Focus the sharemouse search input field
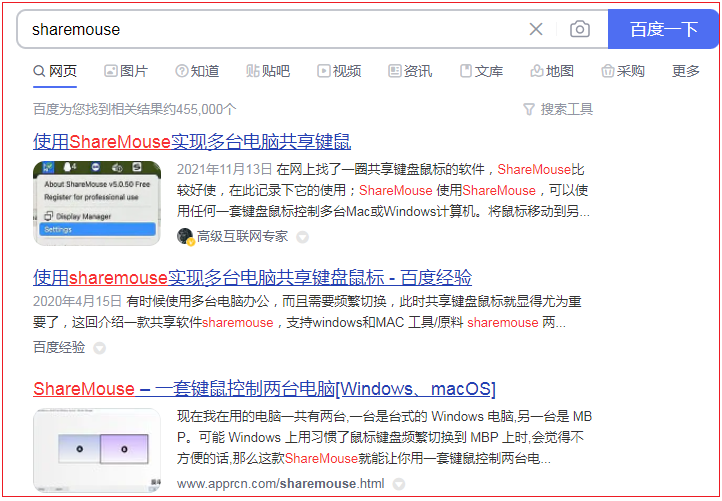The height and width of the screenshot is (501, 722). 276,29
